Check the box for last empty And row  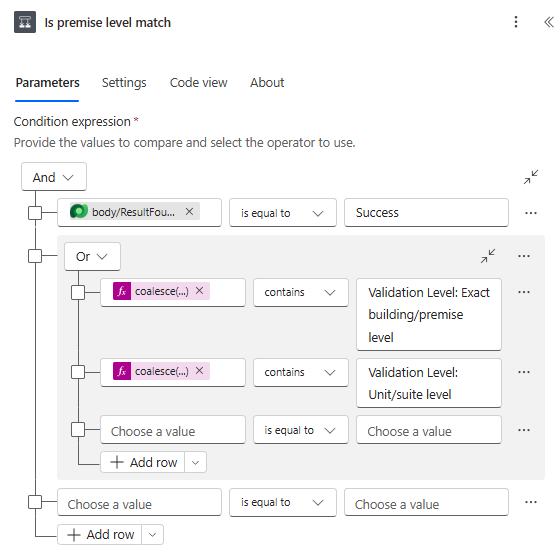35,502
